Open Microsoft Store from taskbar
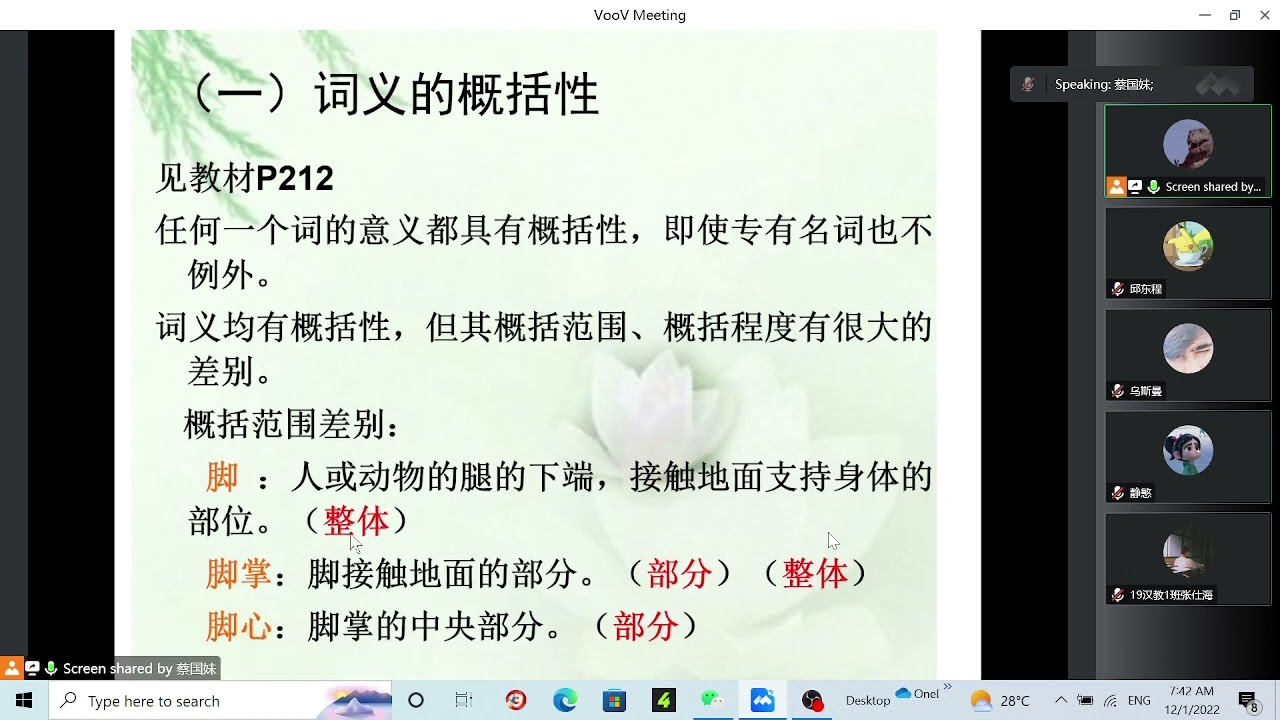 click(614, 701)
